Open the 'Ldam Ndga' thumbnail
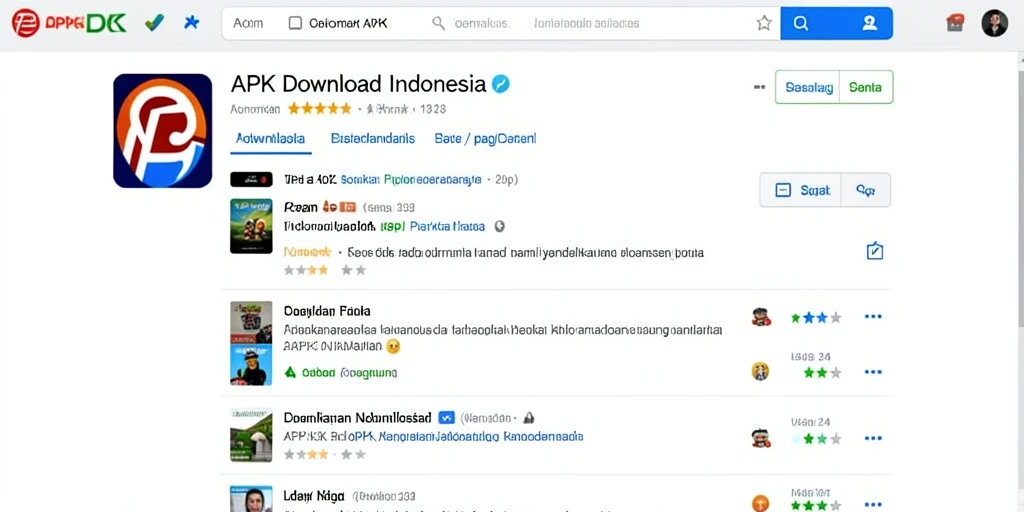 [251, 499]
